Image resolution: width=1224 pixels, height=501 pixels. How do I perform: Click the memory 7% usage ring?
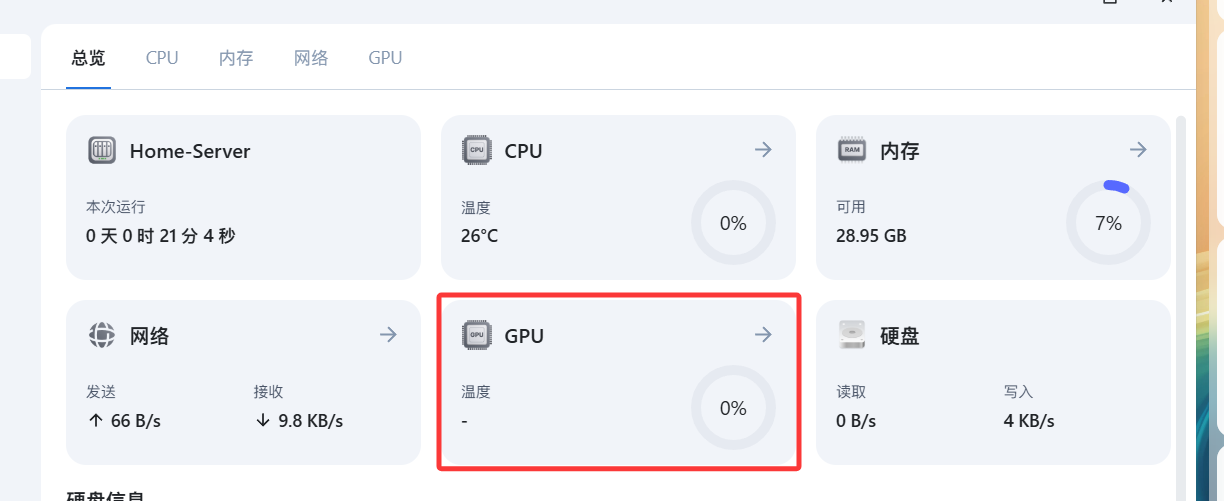[1108, 223]
